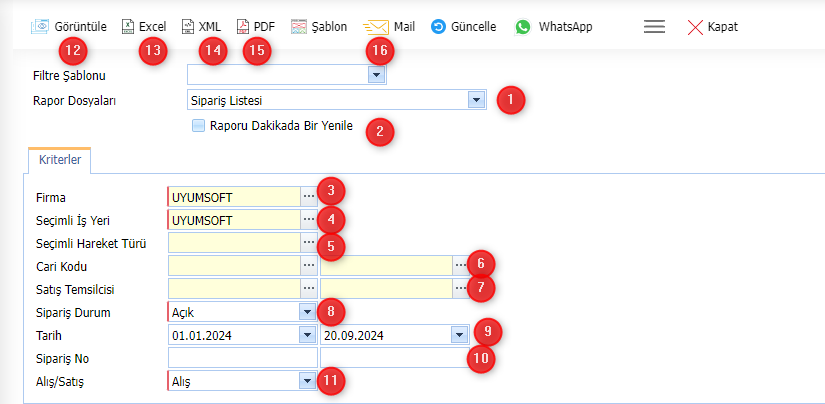Share via WhatsApp icon
This screenshot has width=825, height=404.
pyautogui.click(x=523, y=27)
